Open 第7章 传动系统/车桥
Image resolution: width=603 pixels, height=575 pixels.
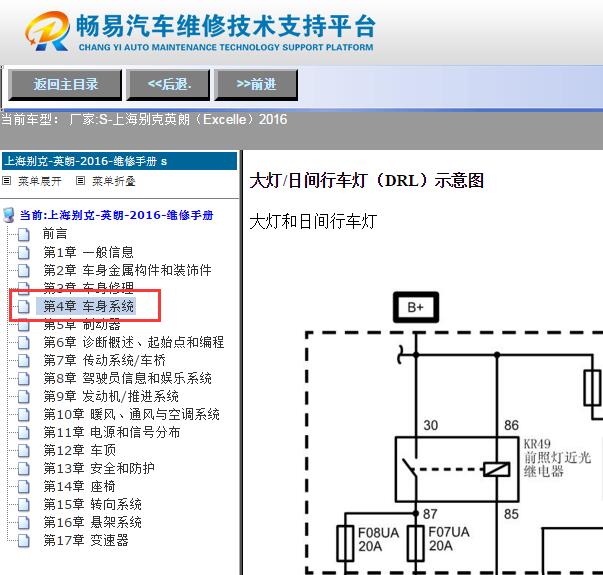105,360
